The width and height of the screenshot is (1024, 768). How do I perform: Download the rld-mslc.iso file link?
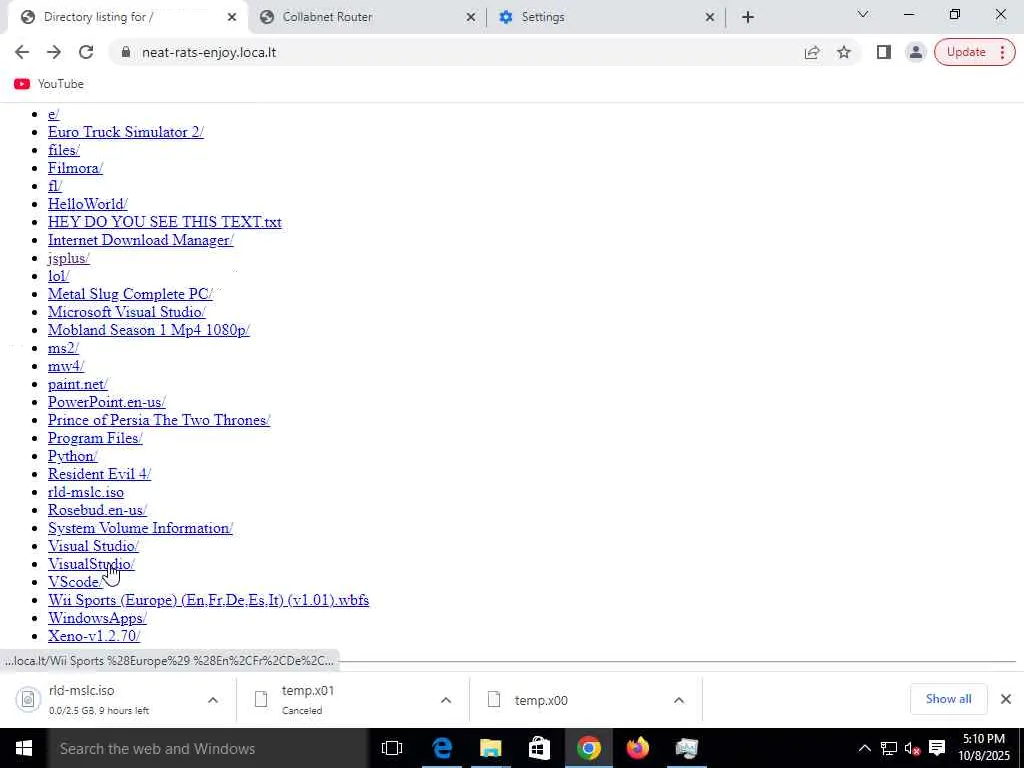tap(86, 492)
